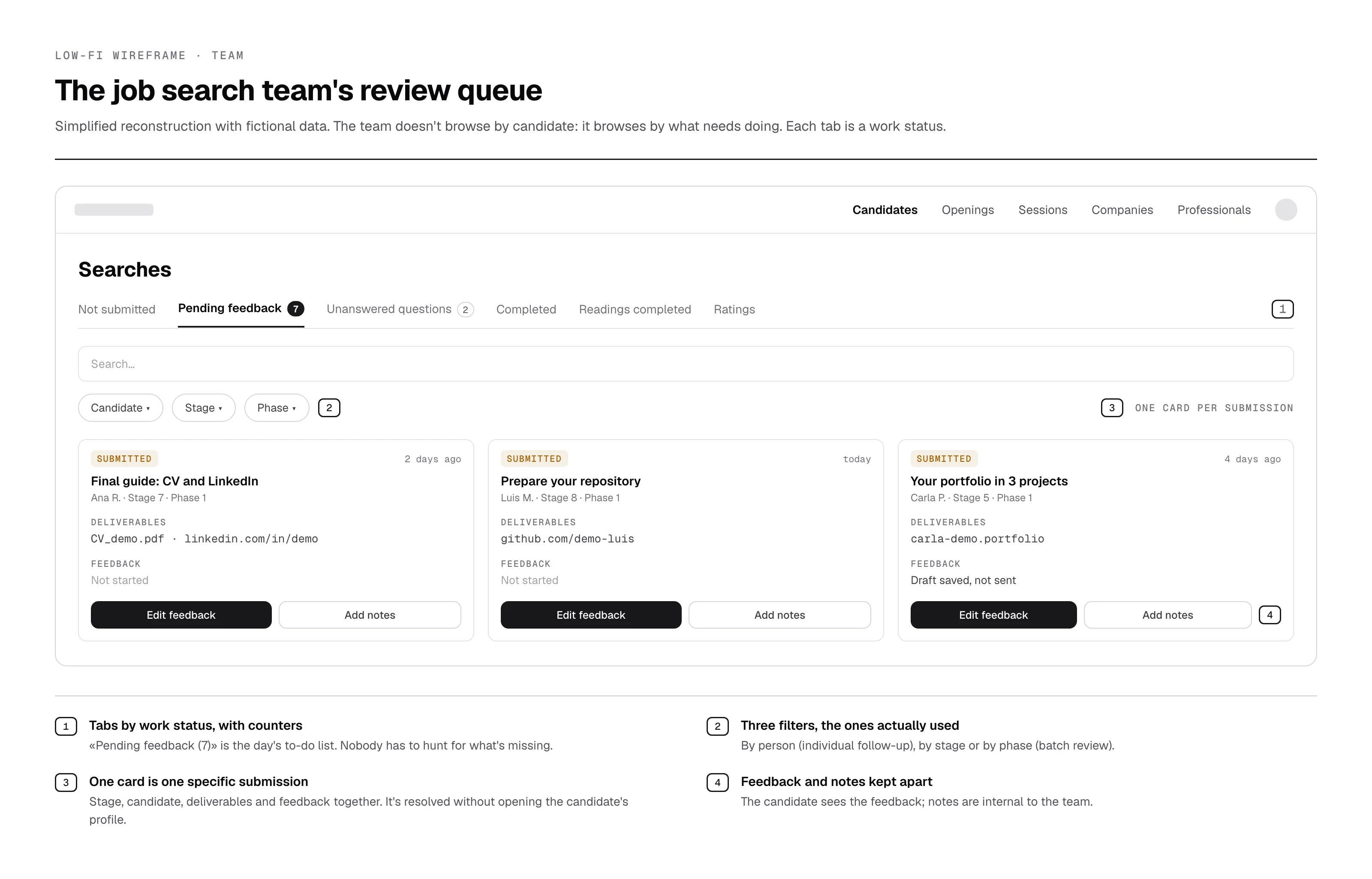The height and width of the screenshot is (879, 1372).
Task: Add notes to Carla P.'s submission
Action: [1167, 615]
